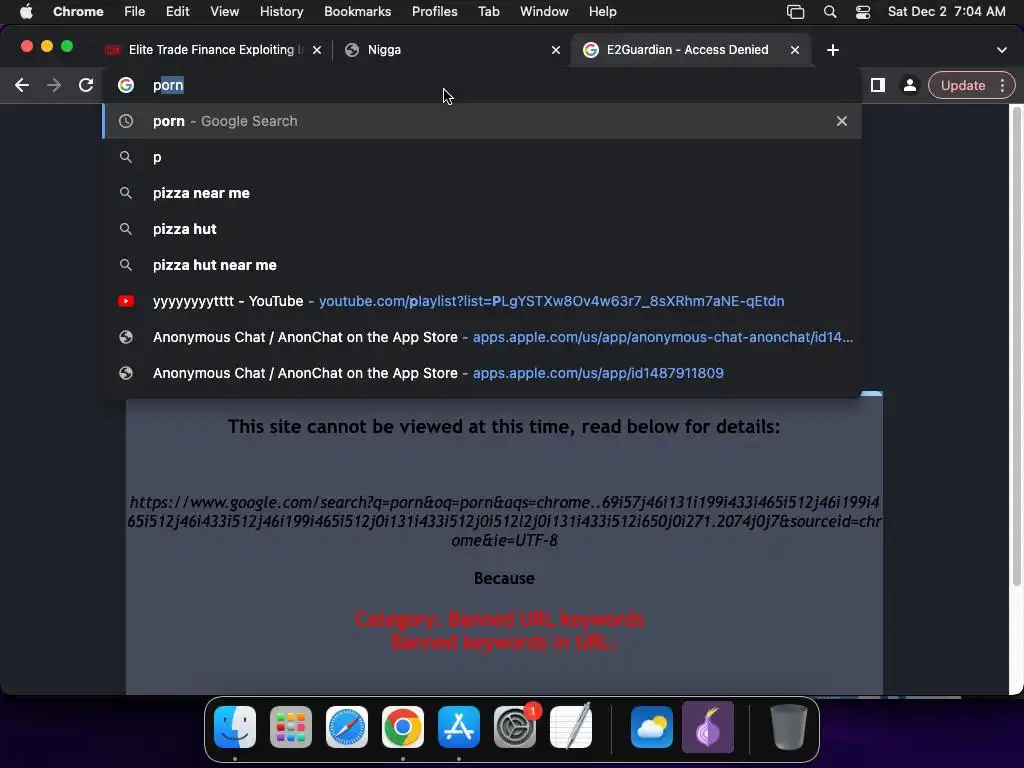Viewport: 1024px width, 768px height.
Task: Open the File menu
Action: 135,12
